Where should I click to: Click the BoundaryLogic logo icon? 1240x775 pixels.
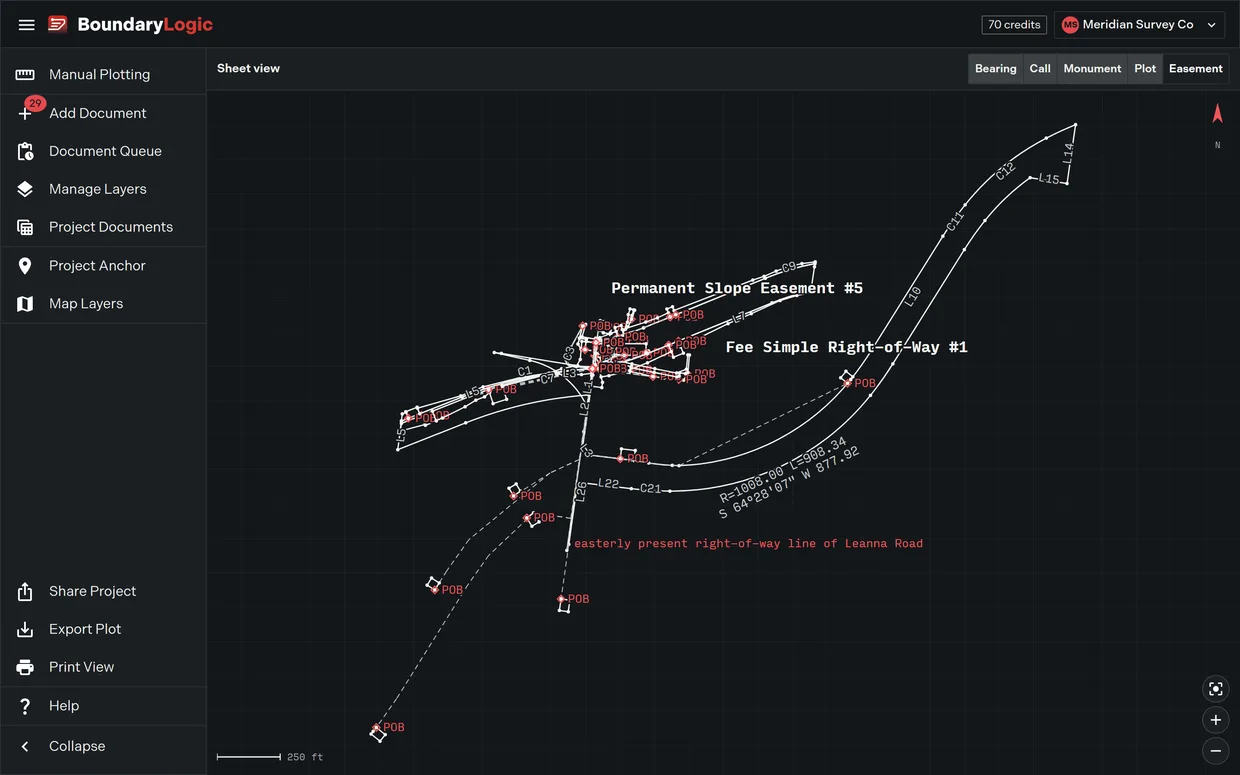click(x=58, y=24)
